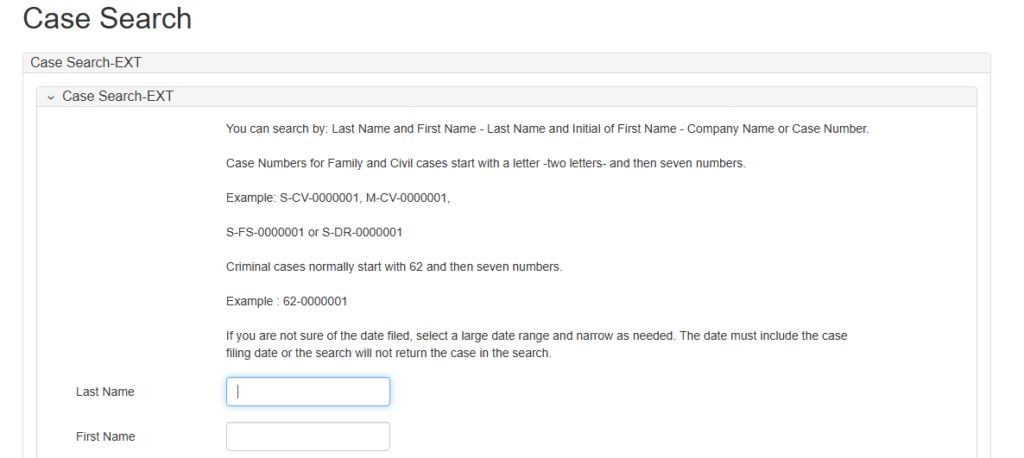The image size is (1024, 458).
Task: Click the Family and Civil case numbers sentence
Action: [485, 163]
